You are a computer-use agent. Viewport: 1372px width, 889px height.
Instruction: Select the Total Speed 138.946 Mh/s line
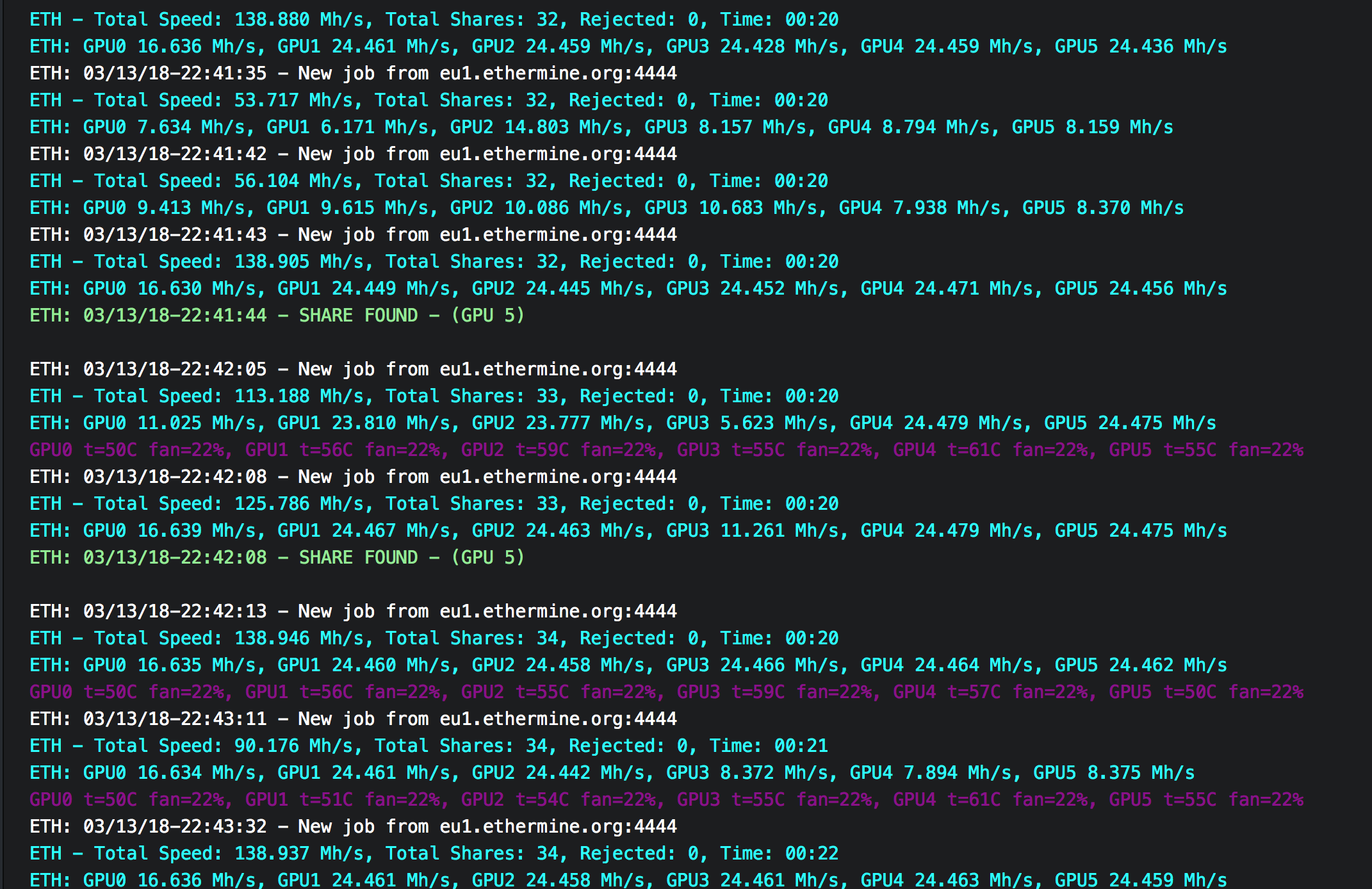pos(434,639)
